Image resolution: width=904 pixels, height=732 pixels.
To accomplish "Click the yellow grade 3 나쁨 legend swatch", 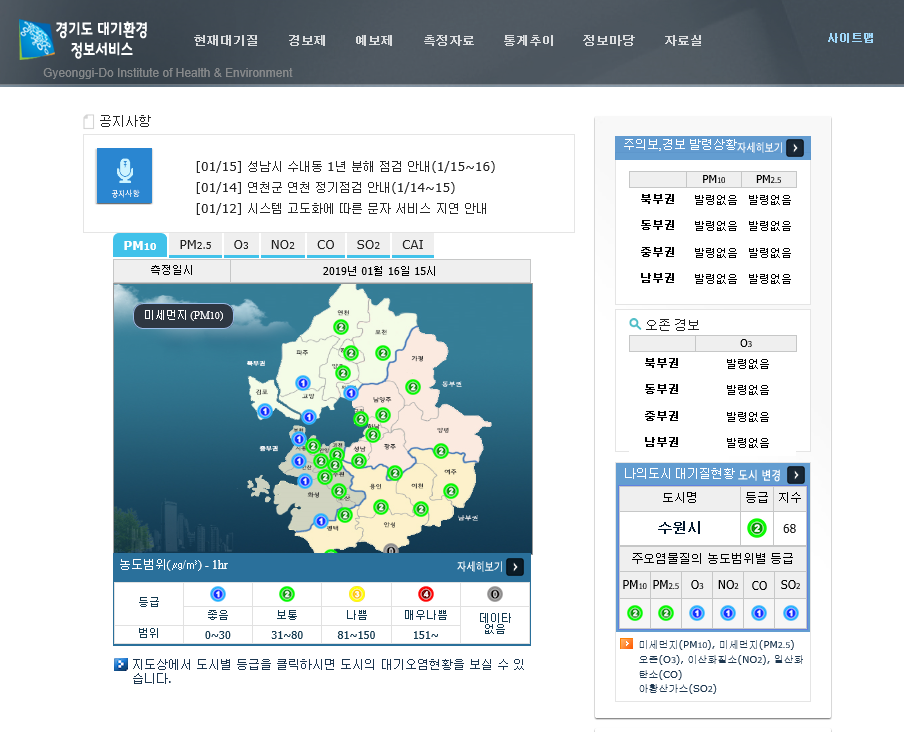I will tap(356, 594).
